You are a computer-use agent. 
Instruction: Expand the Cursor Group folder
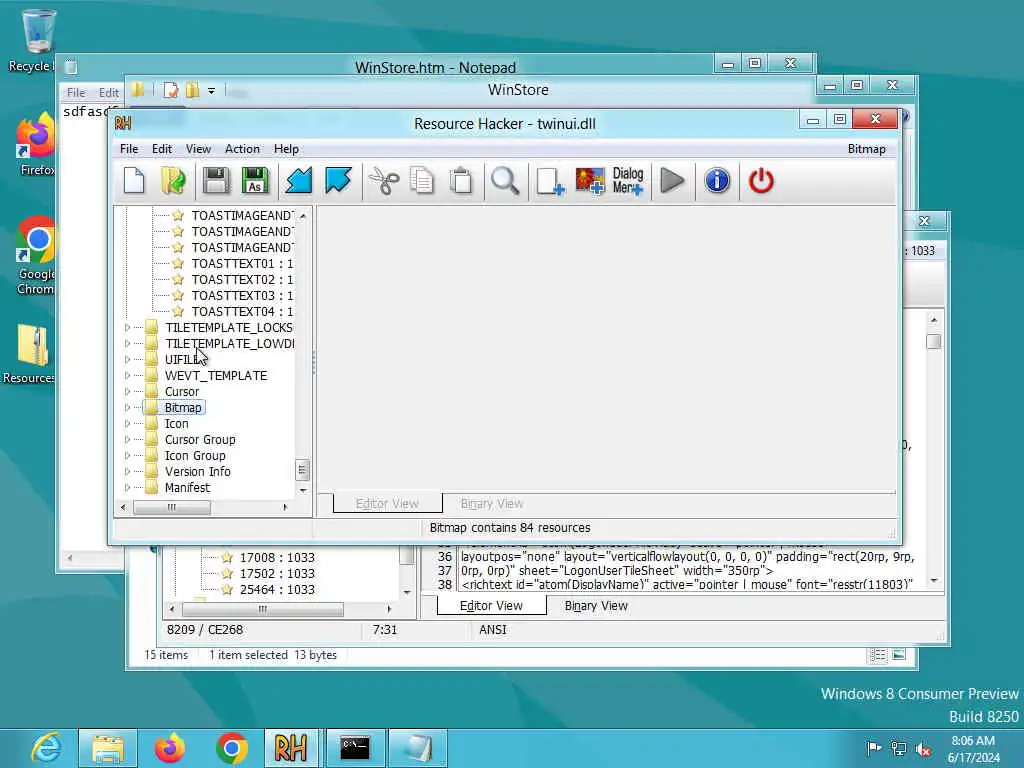(127, 440)
